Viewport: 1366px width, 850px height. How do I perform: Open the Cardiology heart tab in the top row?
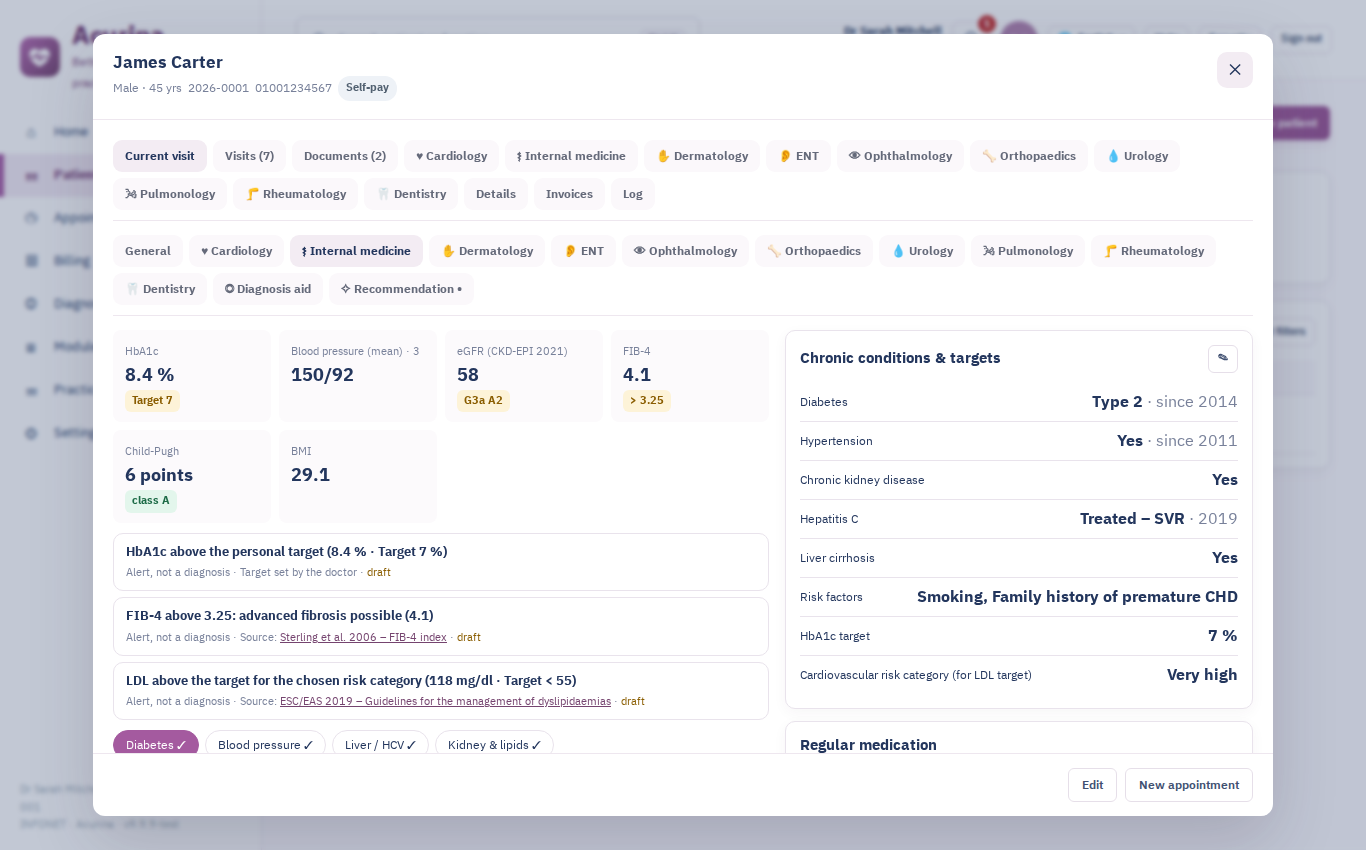pyautogui.click(x=451, y=156)
